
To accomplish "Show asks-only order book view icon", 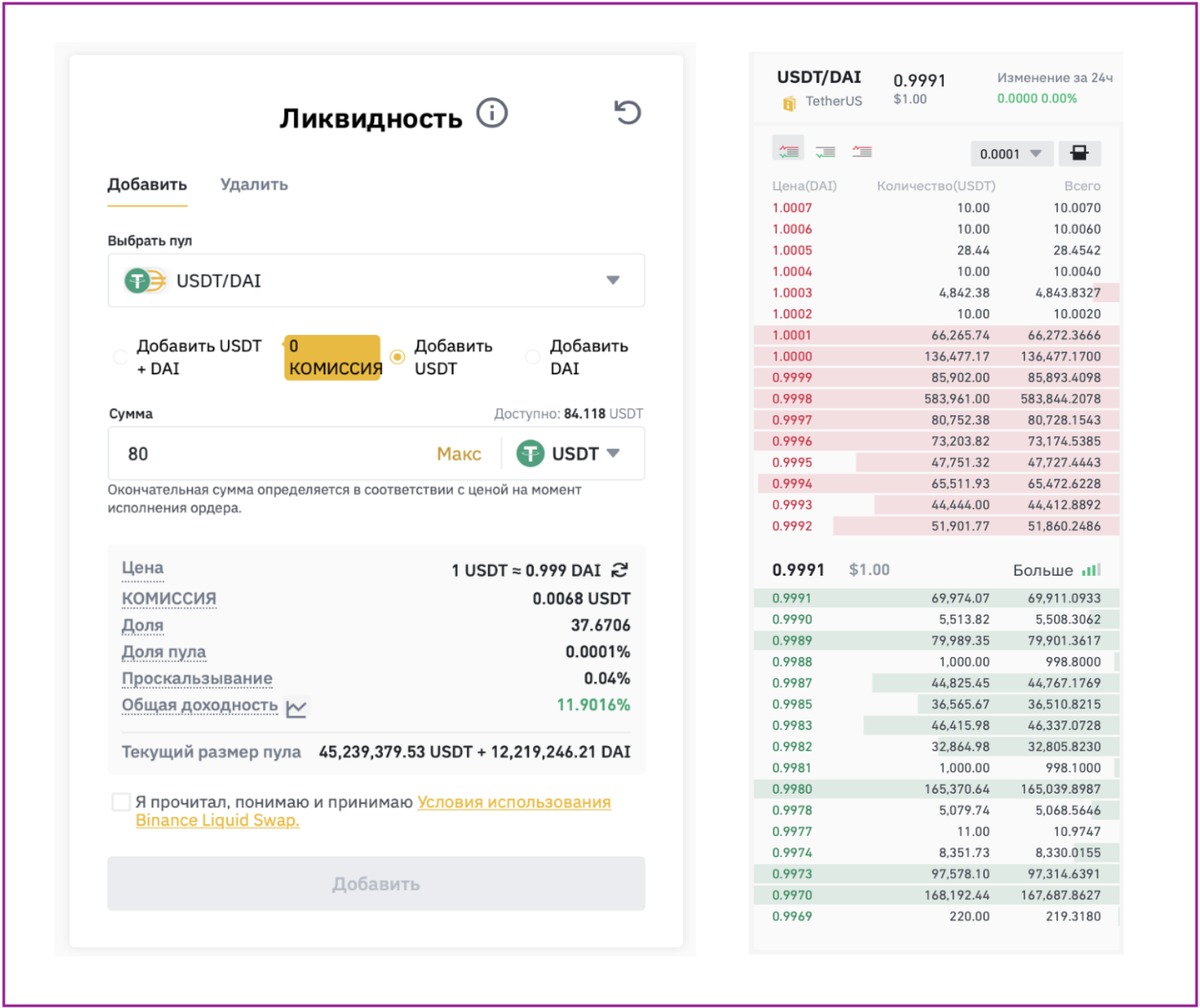I will (861, 152).
